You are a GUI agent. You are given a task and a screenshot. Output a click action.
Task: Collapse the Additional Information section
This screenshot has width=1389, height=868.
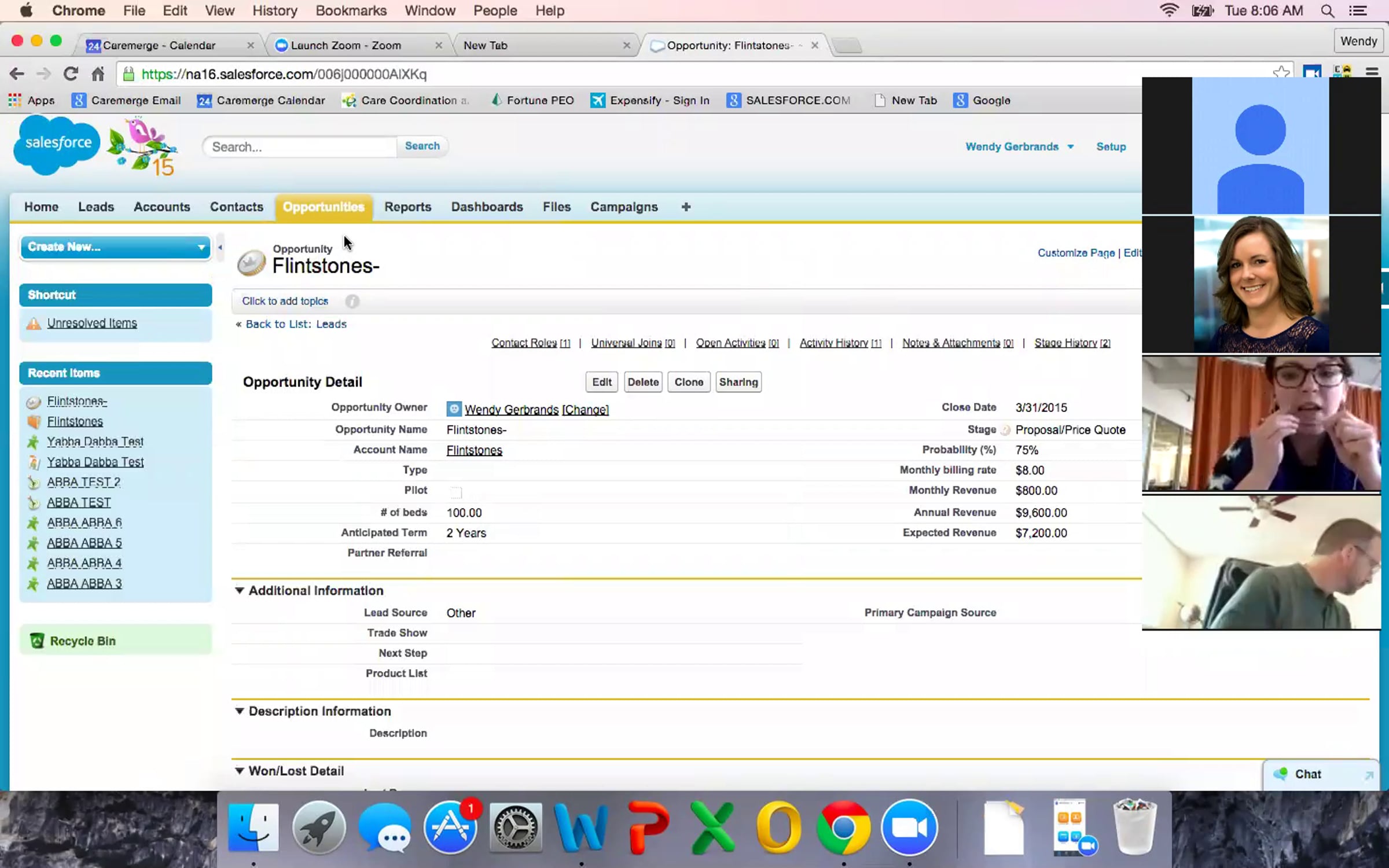[x=239, y=591]
